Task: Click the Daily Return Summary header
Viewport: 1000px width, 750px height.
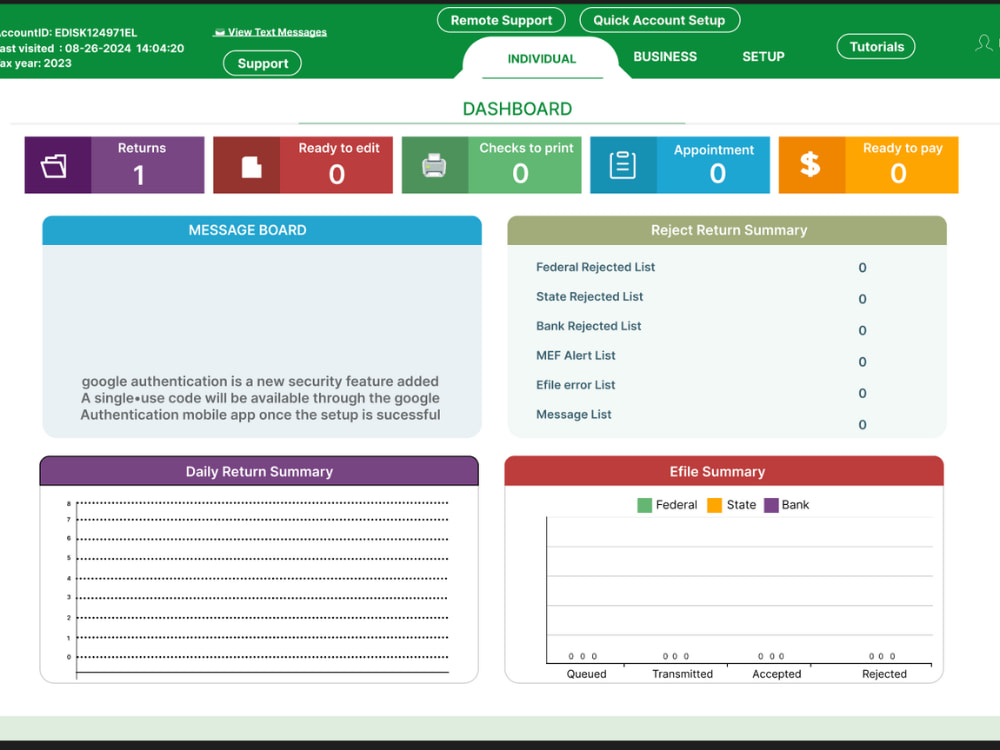Action: coord(259,471)
